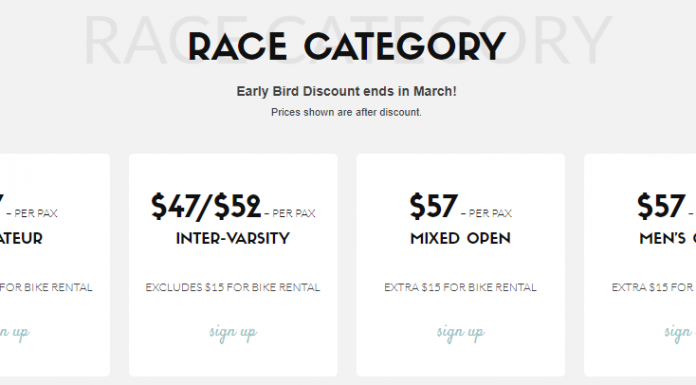Image resolution: width=696 pixels, height=385 pixels.
Task: Click partially visible sign up in Amateur card
Action: pos(15,333)
